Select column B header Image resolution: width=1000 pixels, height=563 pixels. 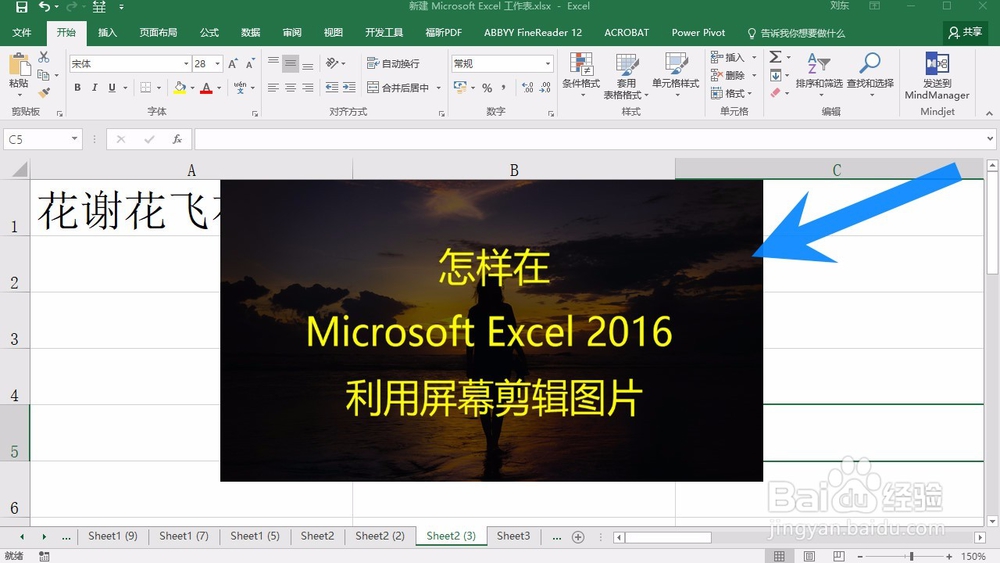513,170
